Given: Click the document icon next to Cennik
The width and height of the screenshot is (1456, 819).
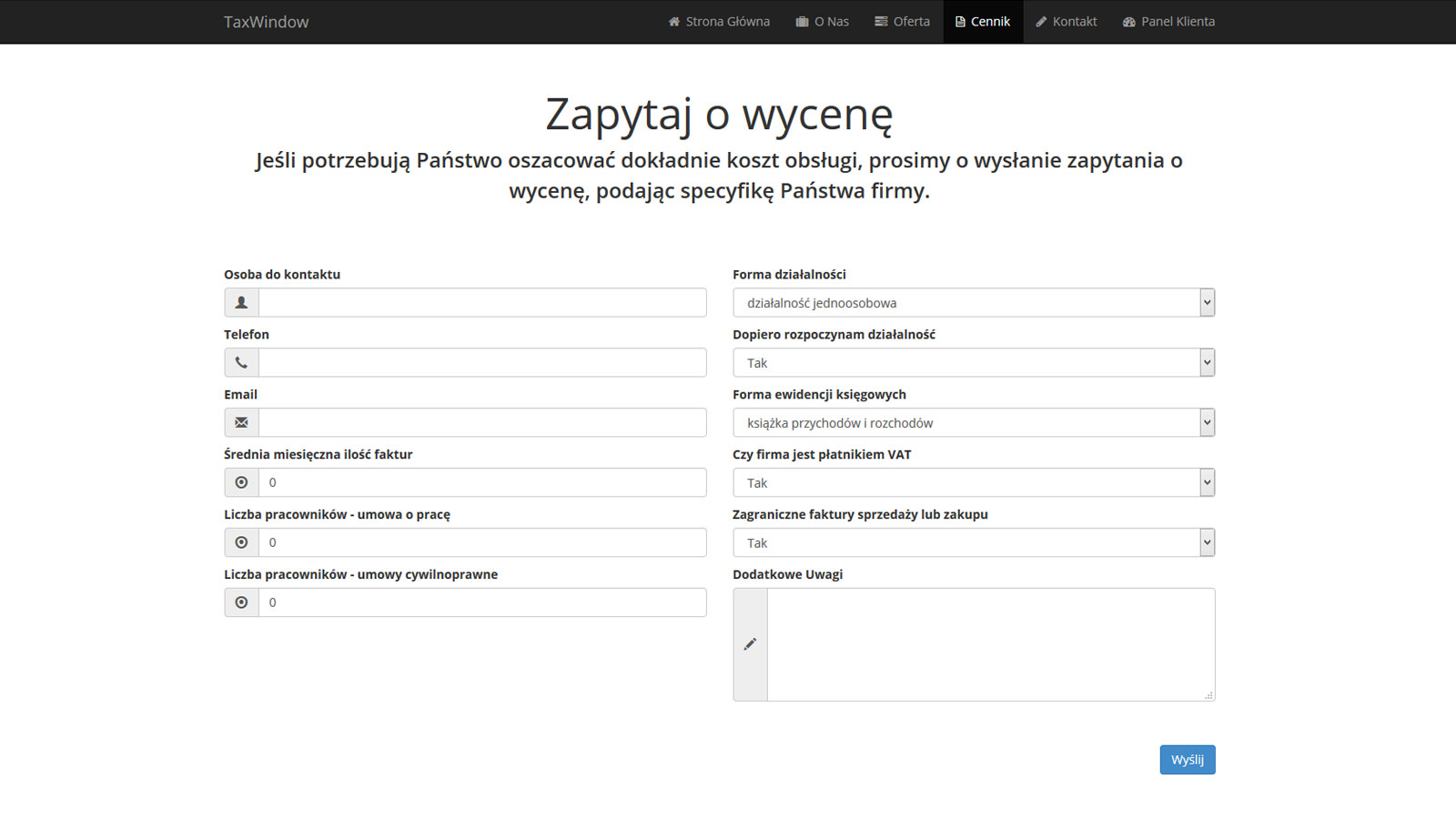Looking at the screenshot, I should tap(960, 22).
